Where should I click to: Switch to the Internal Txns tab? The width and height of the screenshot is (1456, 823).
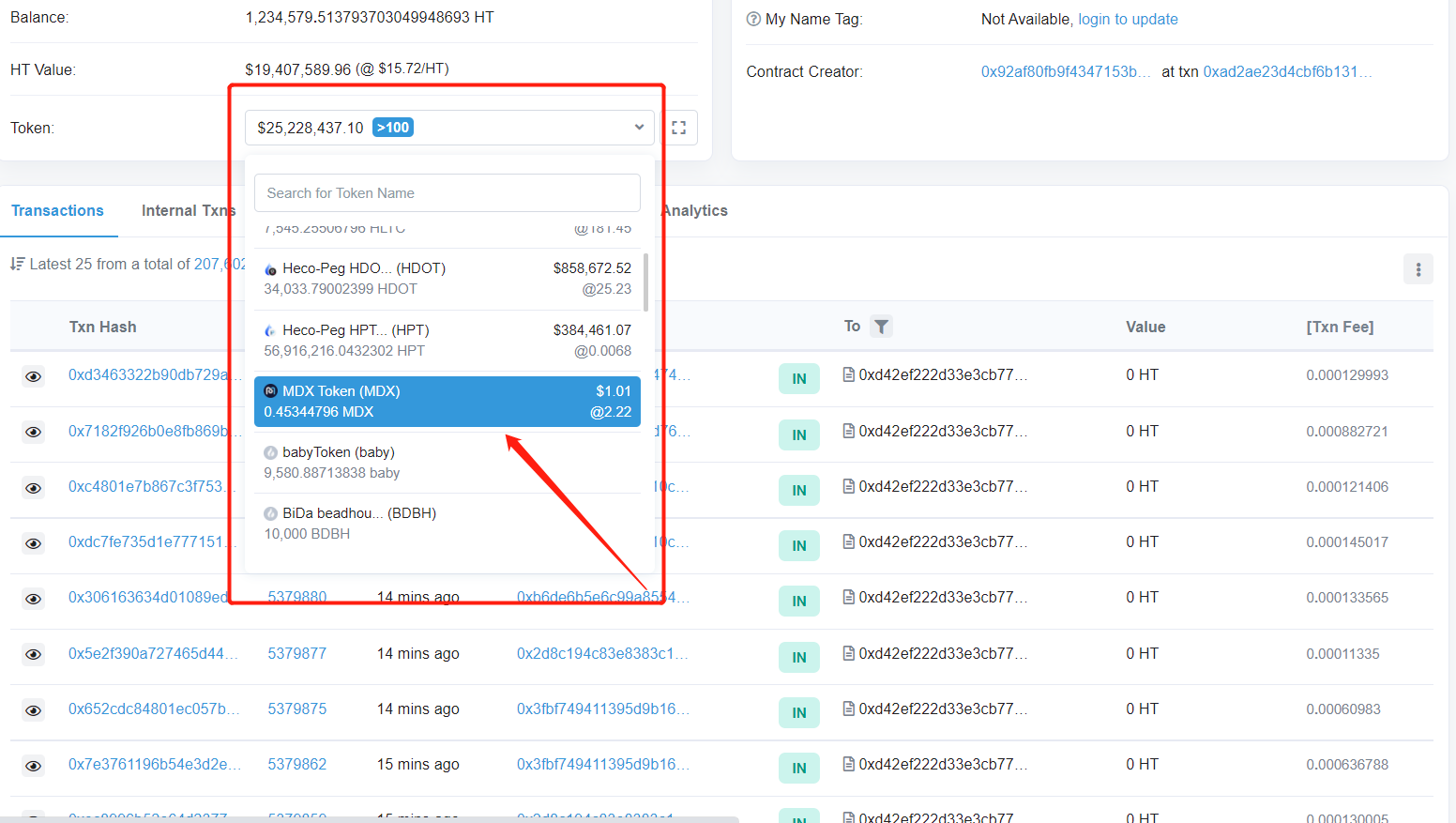tap(189, 211)
